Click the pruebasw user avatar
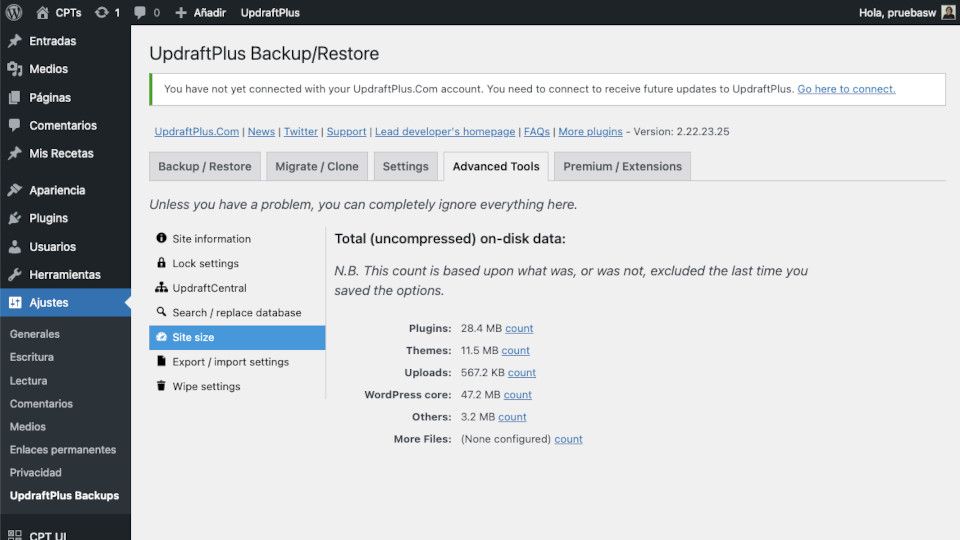The width and height of the screenshot is (960, 540). tap(948, 12)
